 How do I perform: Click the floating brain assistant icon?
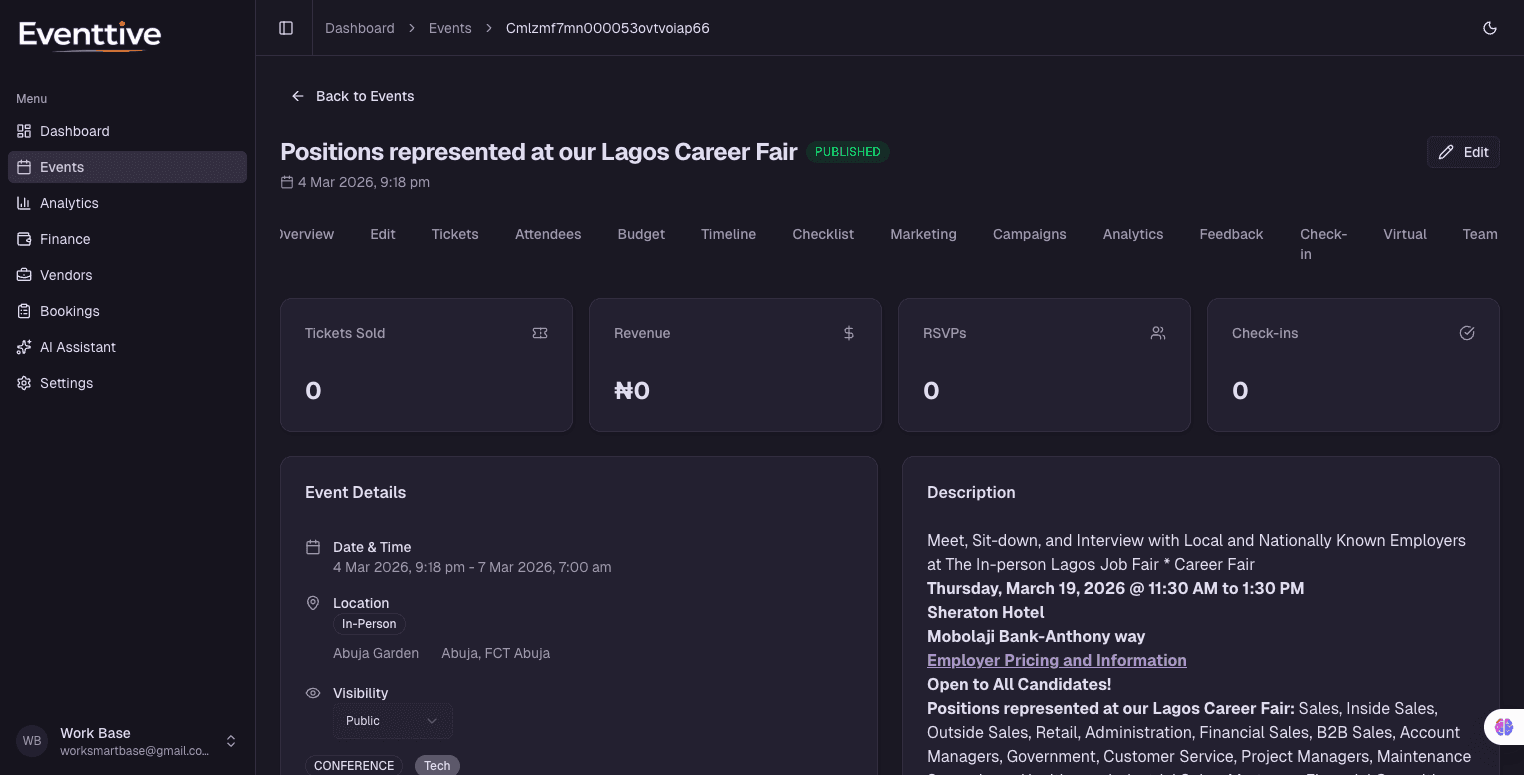coord(1503,727)
